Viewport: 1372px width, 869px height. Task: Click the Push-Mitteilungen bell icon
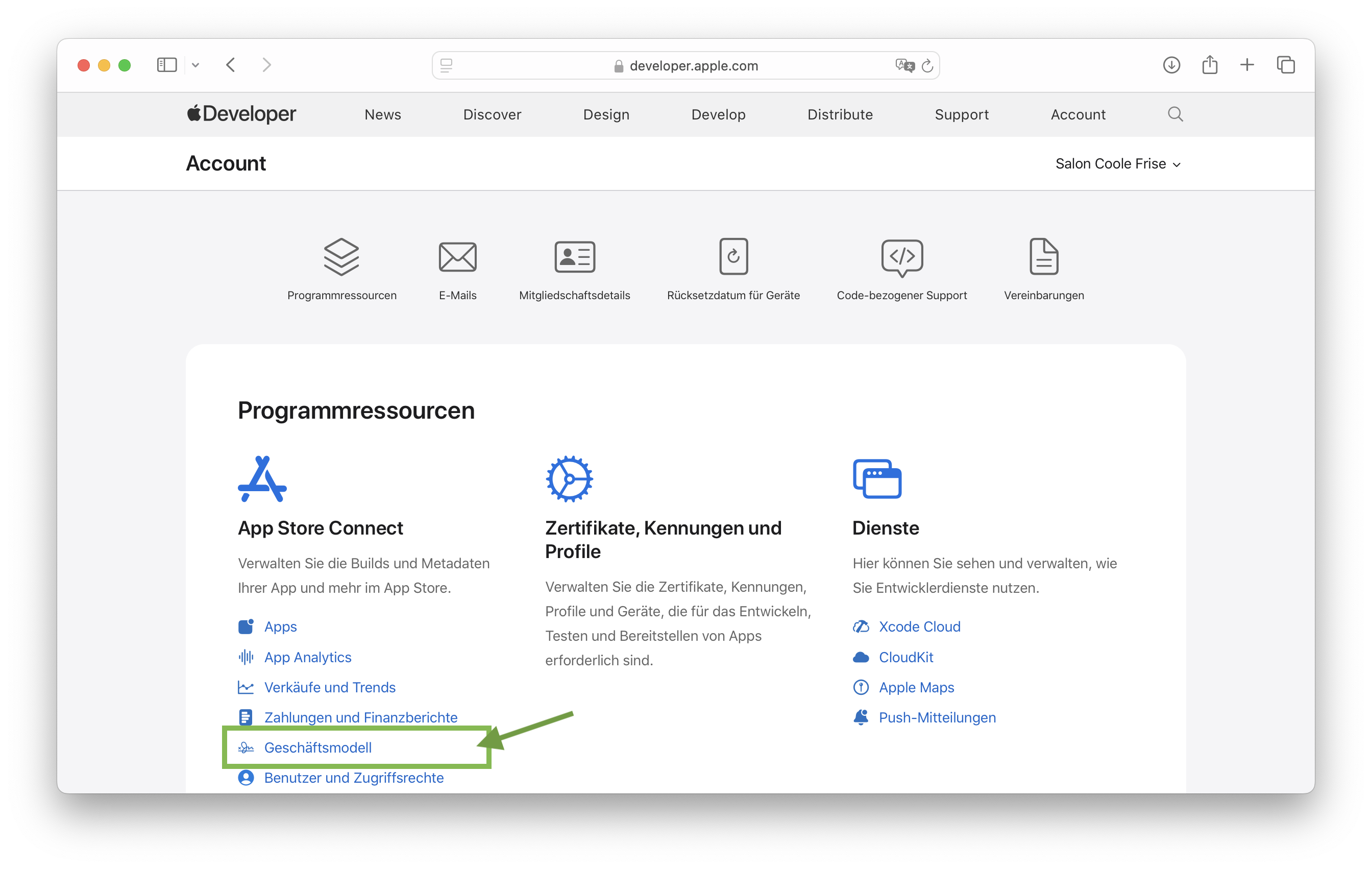click(861, 717)
